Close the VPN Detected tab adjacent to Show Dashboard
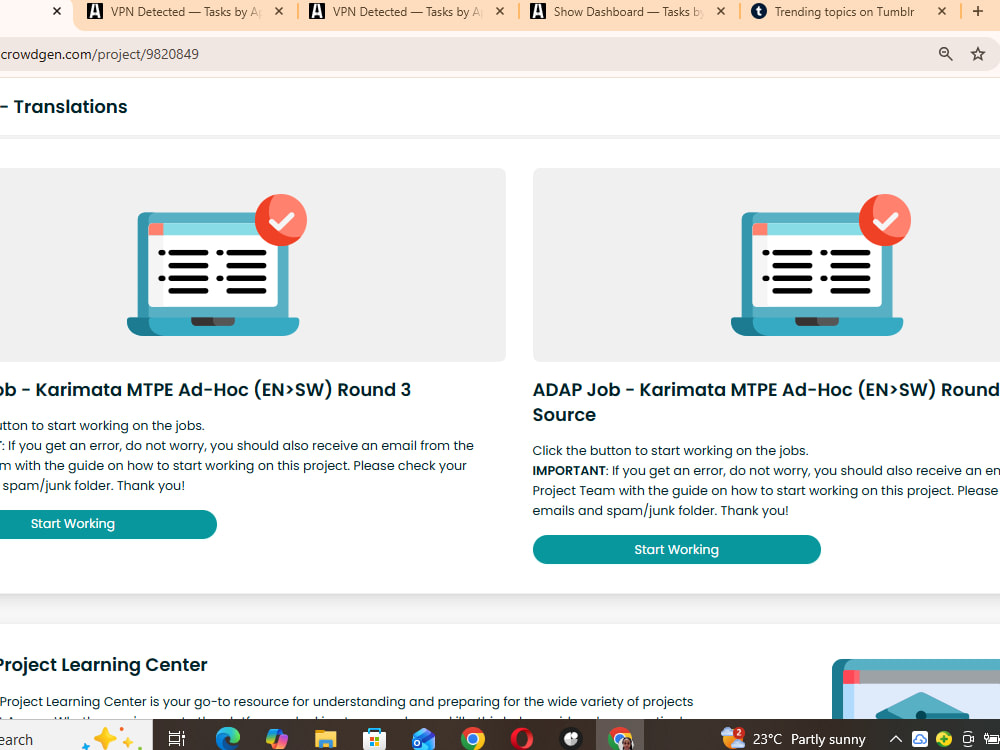Screen dimensions: 1000x750 pos(500,11)
